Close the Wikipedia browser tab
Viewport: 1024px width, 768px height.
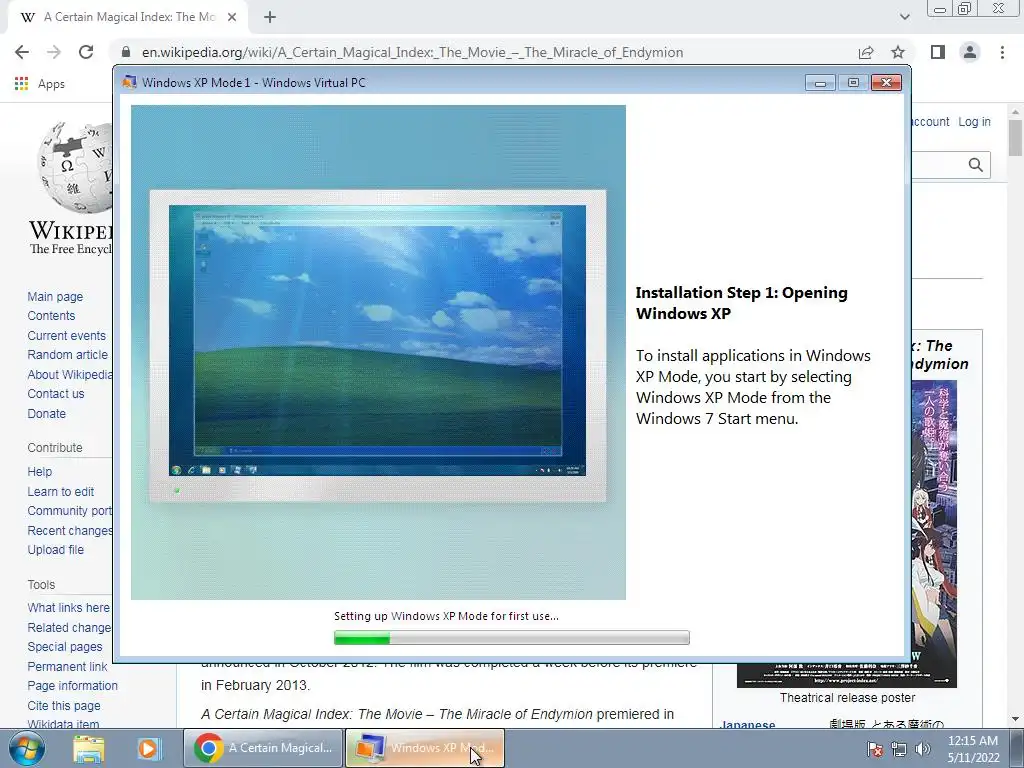(x=232, y=17)
